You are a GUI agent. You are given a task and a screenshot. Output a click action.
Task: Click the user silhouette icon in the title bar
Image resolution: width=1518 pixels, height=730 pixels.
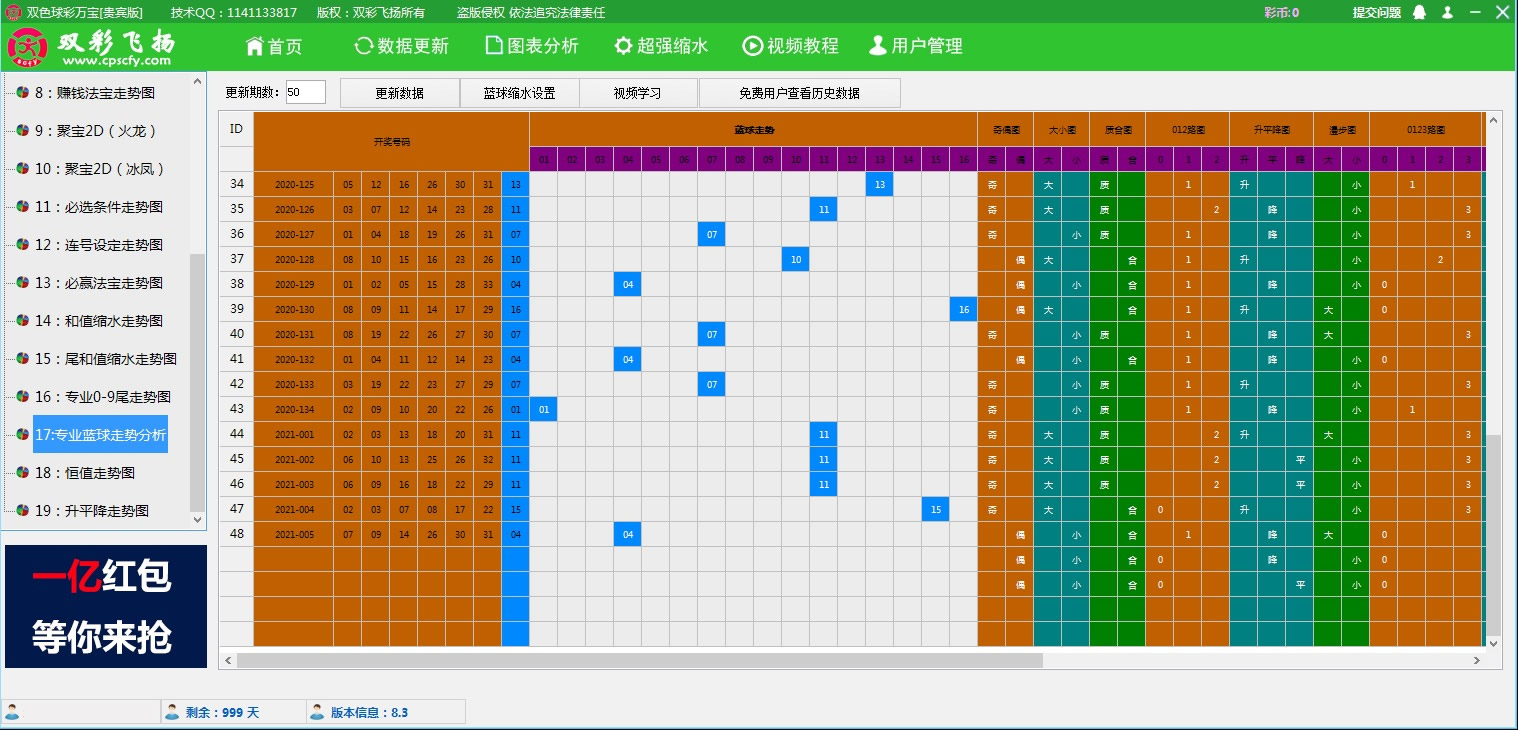pyautogui.click(x=1447, y=12)
